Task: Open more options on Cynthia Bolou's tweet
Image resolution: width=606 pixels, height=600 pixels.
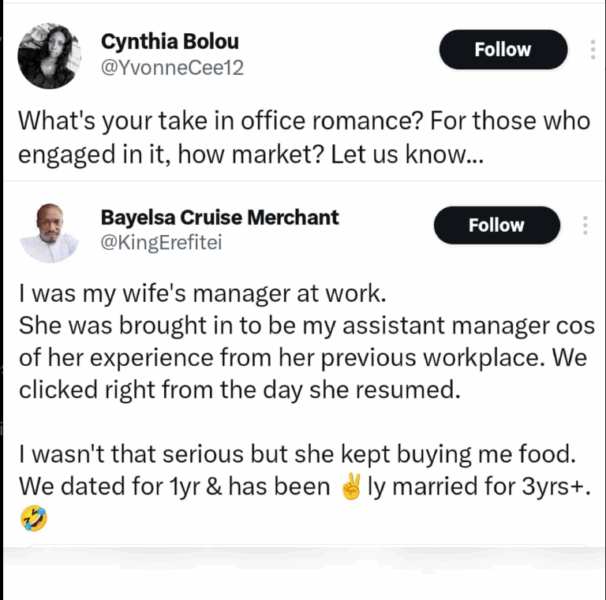Action: [590, 49]
